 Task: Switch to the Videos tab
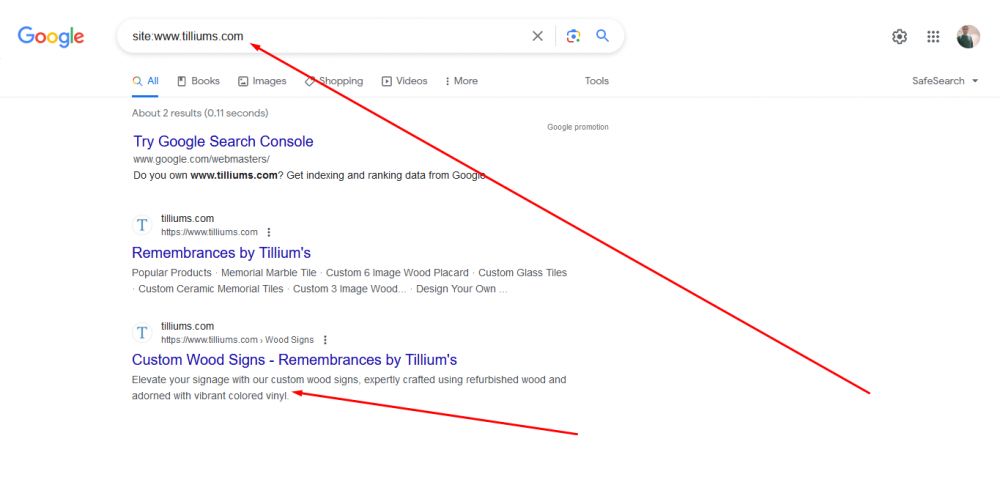click(x=404, y=81)
